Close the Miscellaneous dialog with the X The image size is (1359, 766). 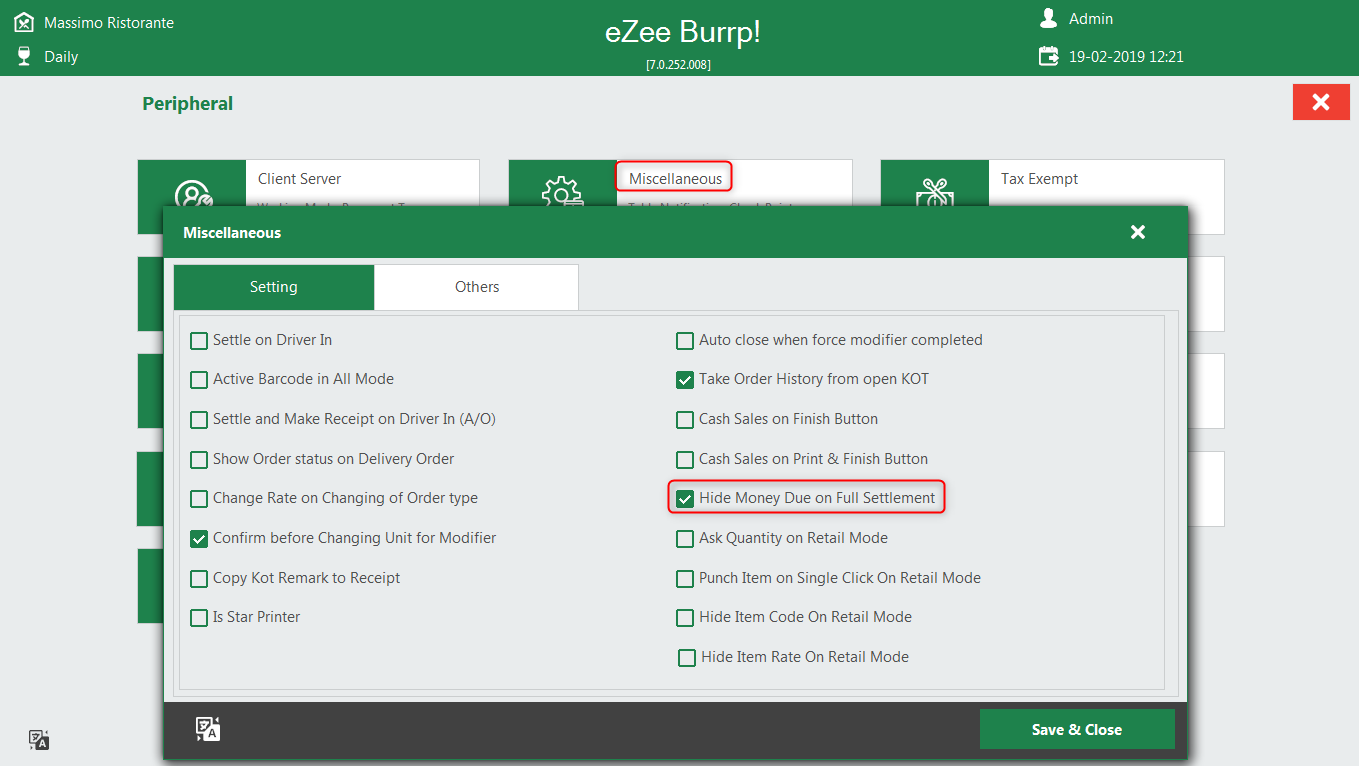[1137, 232]
